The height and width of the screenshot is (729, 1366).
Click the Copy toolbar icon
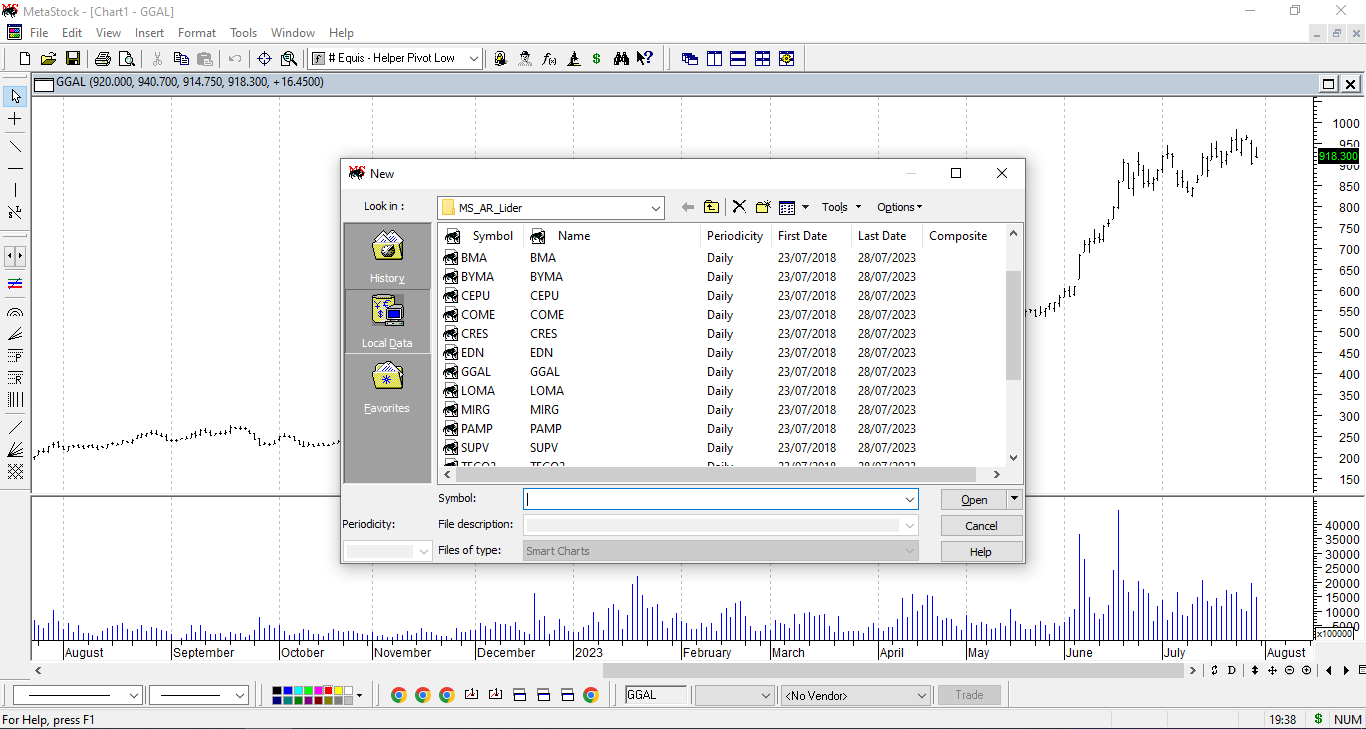[x=181, y=59]
